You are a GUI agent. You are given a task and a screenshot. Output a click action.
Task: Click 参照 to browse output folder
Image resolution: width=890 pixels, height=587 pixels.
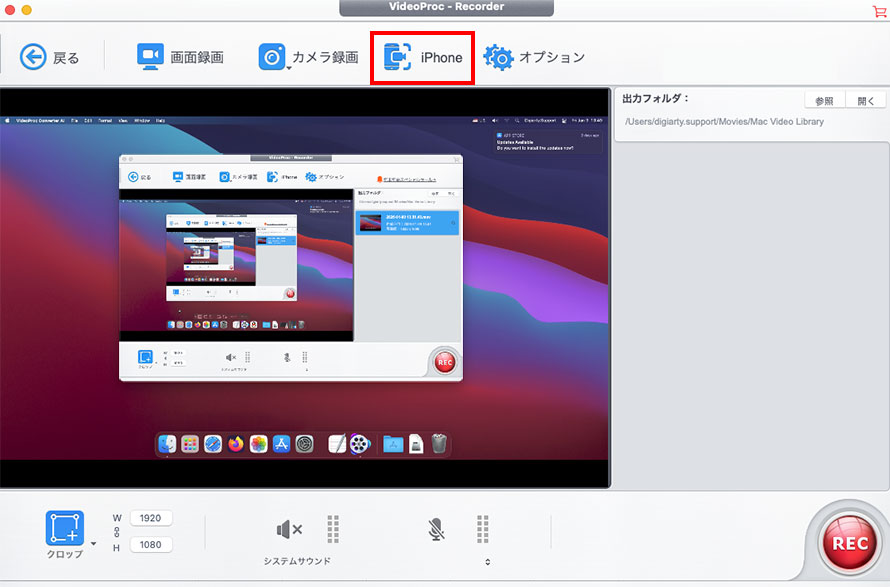point(826,99)
